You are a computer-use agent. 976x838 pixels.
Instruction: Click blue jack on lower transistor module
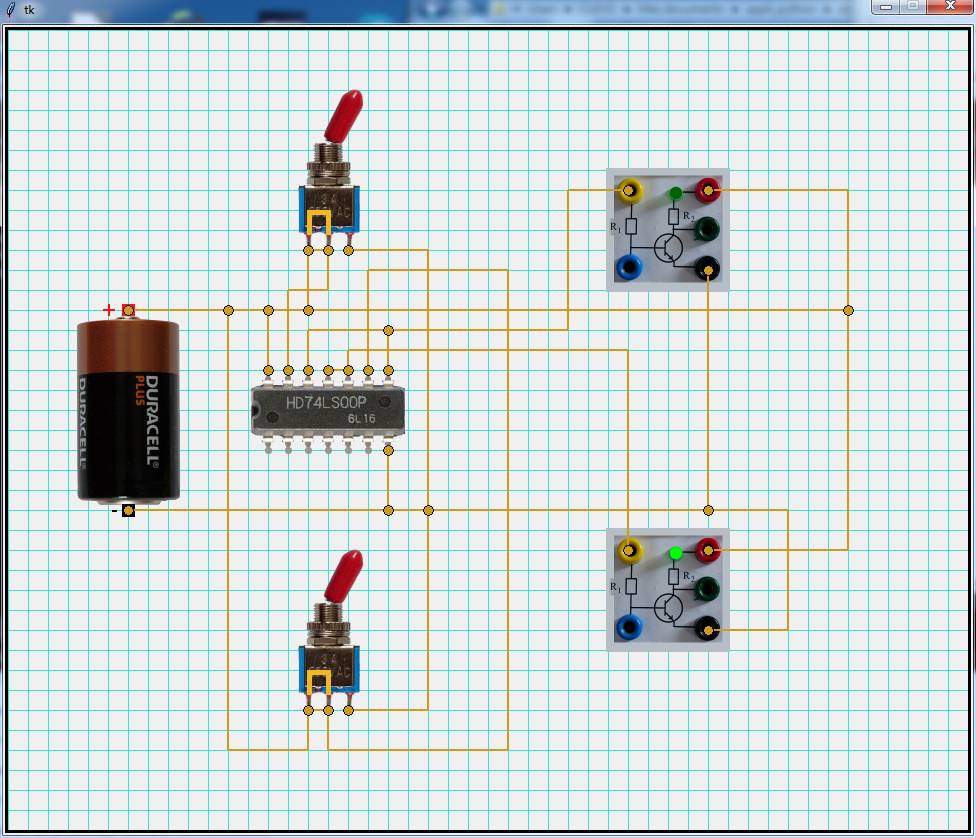(629, 627)
